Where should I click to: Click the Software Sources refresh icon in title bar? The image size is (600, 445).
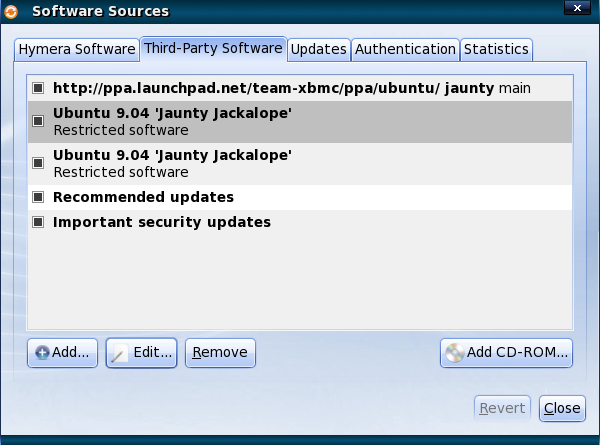click(11, 12)
